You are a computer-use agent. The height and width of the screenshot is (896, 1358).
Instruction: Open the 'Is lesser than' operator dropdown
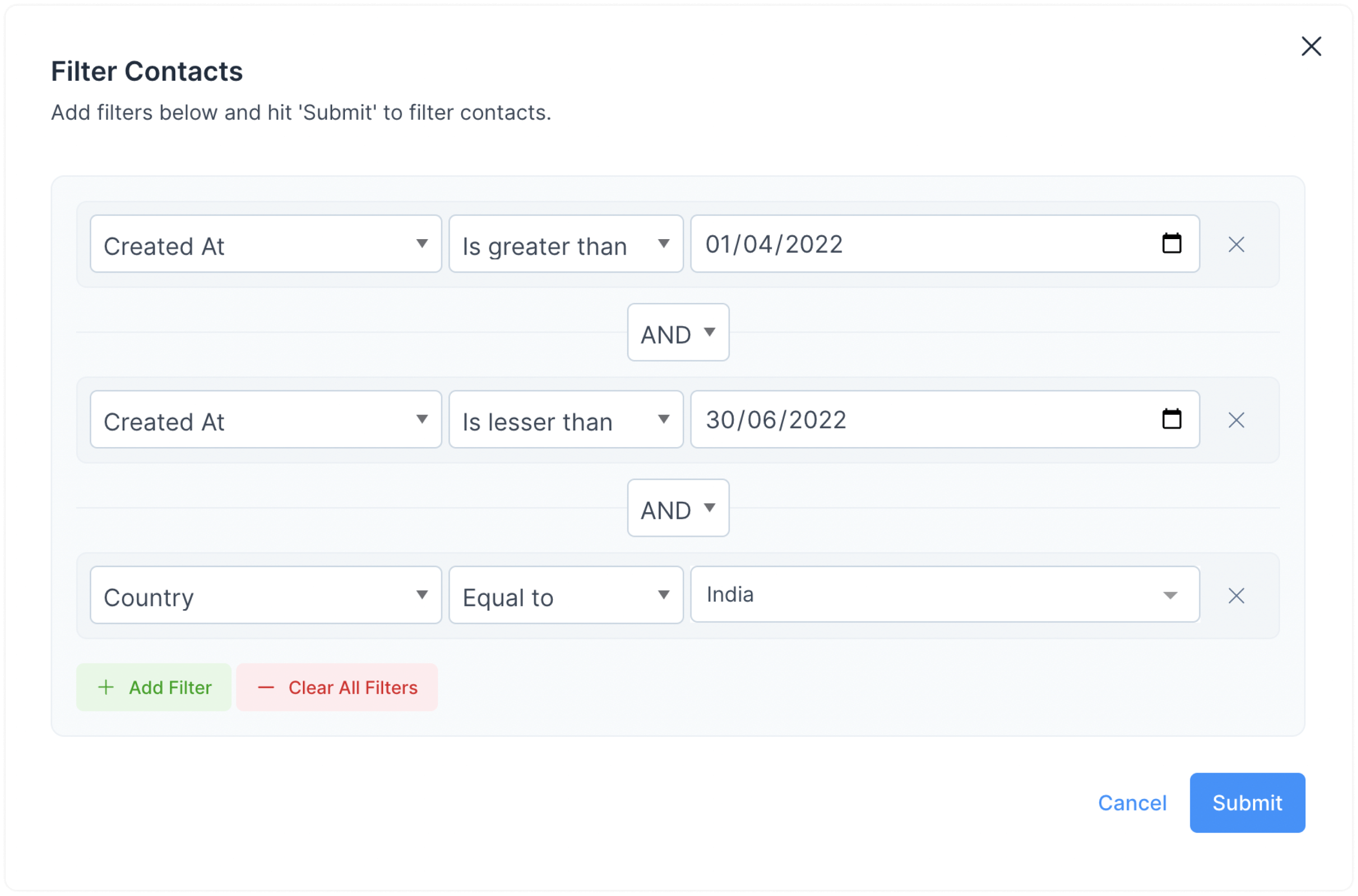click(x=566, y=420)
